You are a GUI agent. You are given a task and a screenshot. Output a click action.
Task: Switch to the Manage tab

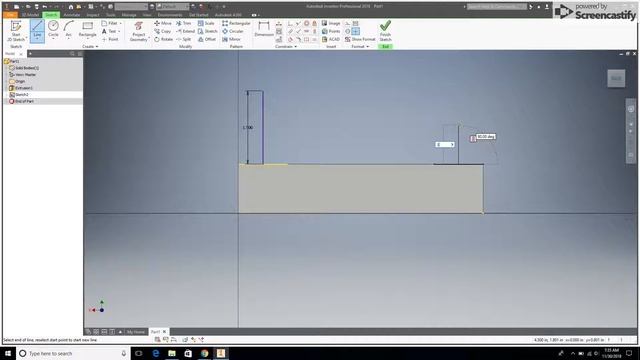[129, 15]
